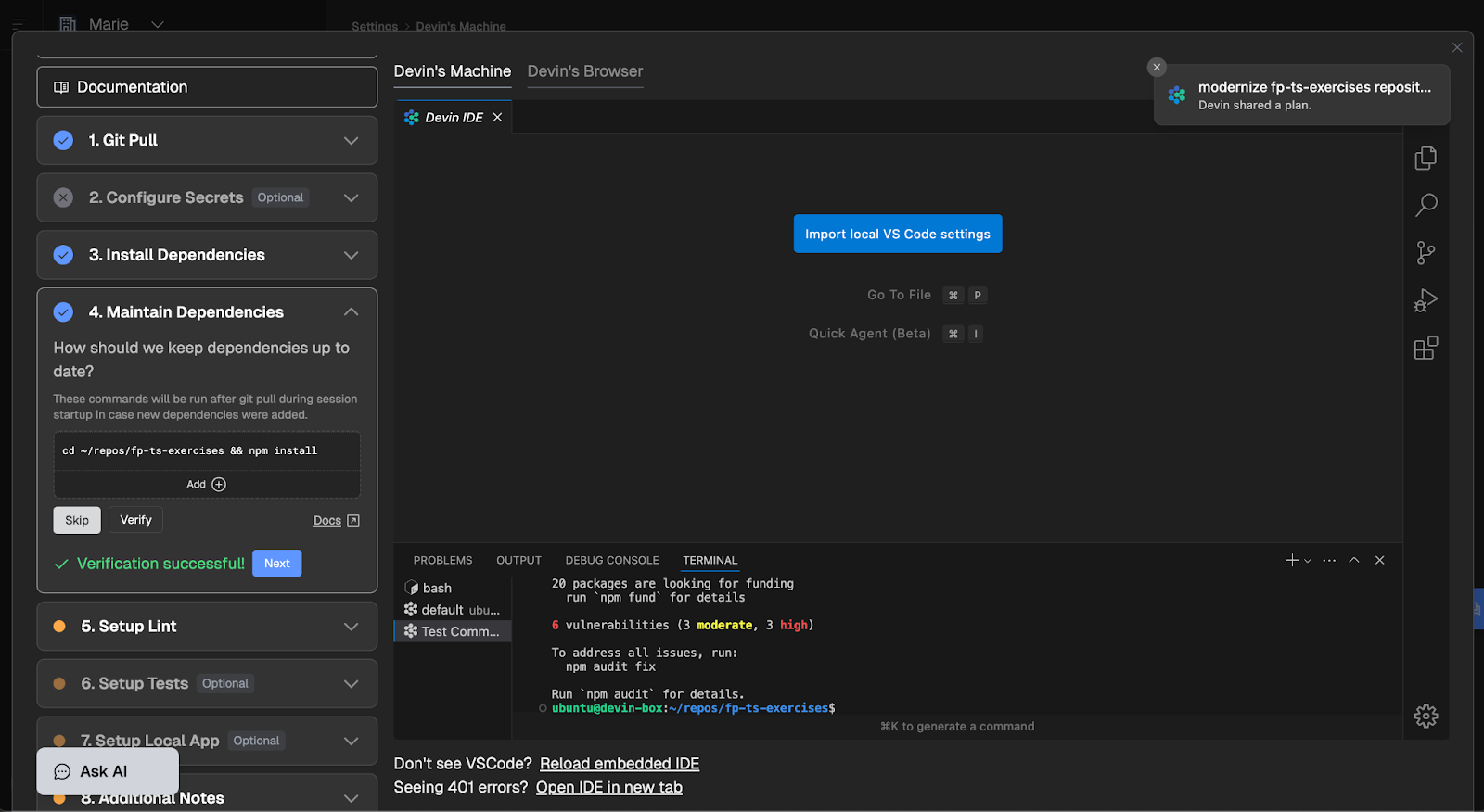Close the Devin IDE editor tab
Image resolution: width=1484 pixels, height=812 pixels.
tap(497, 118)
